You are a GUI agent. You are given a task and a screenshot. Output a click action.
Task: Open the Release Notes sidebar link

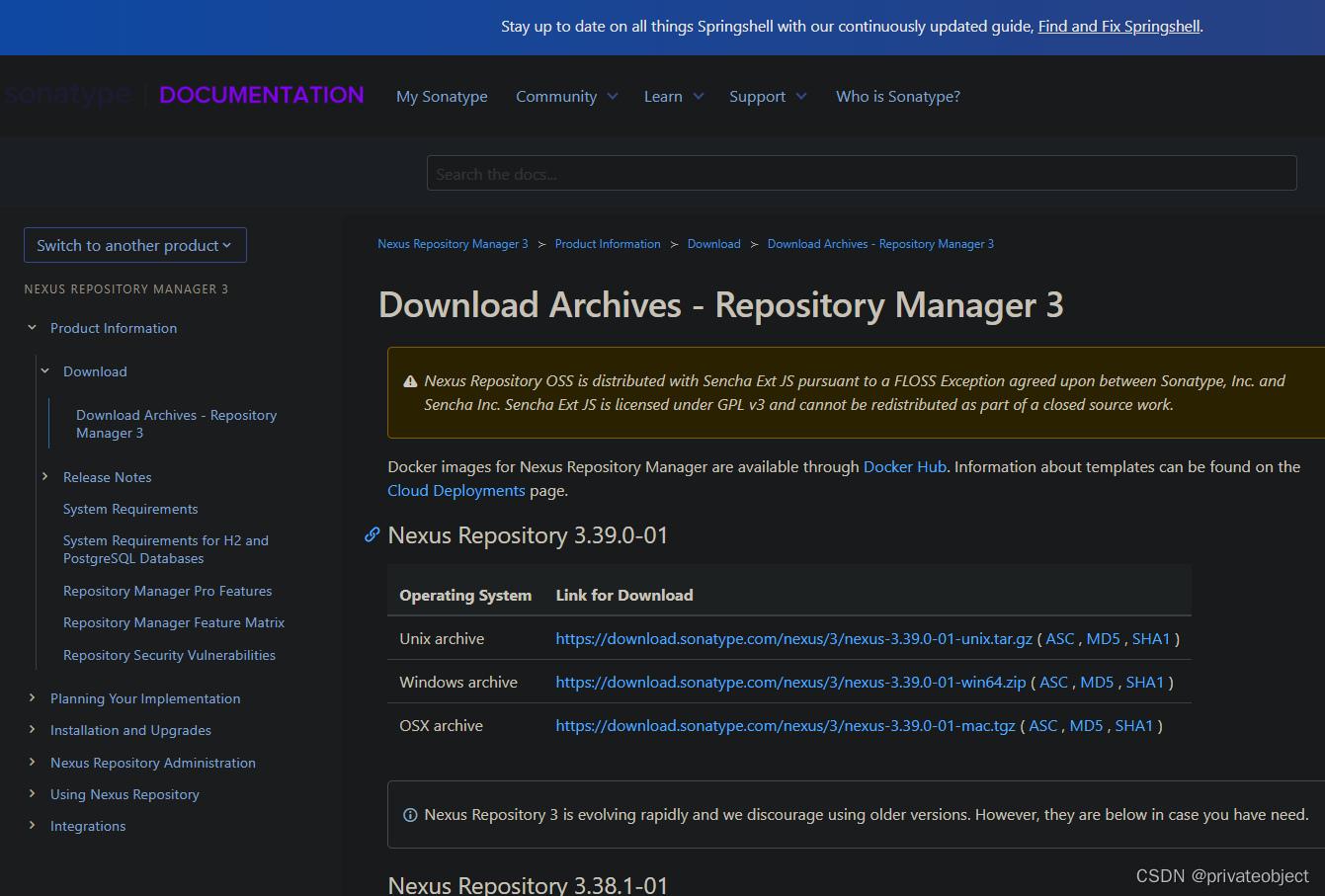click(108, 477)
